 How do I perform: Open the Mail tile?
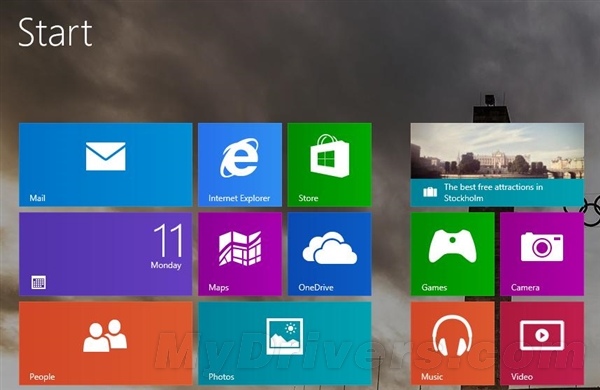pyautogui.click(x=106, y=165)
